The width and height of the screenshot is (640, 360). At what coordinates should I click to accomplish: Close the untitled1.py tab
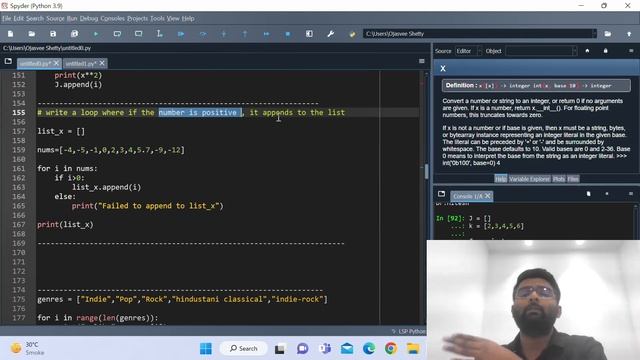[x=102, y=63]
